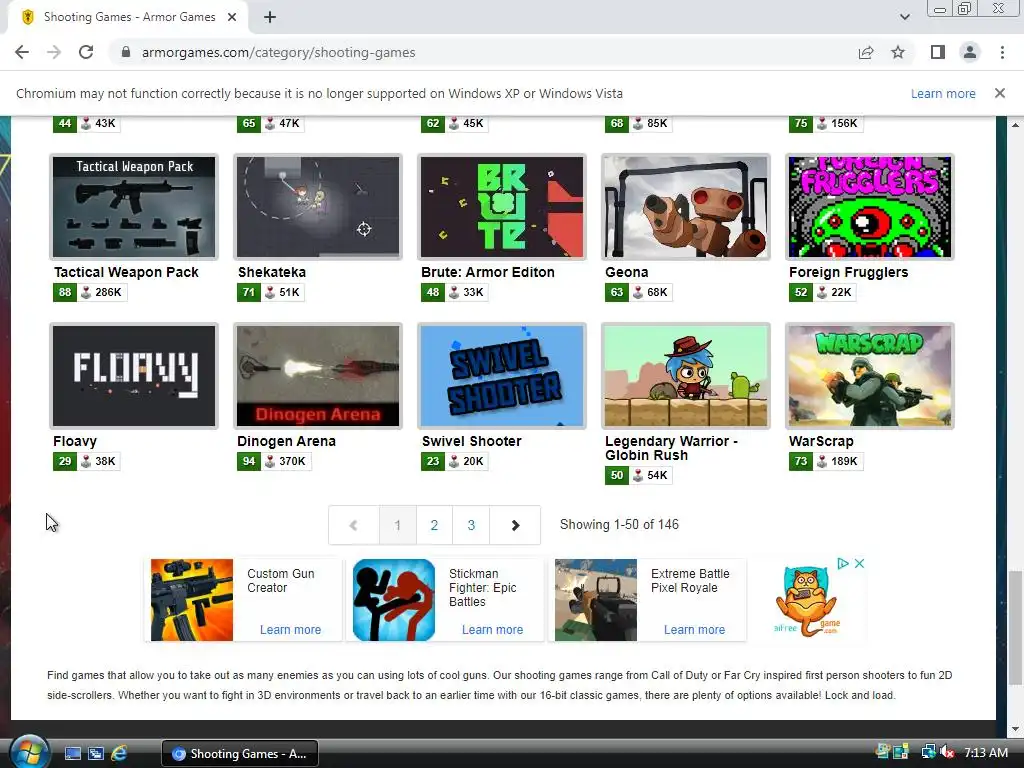Click the Swivel Shooter title link
This screenshot has width=1024, height=768.
pyautogui.click(x=472, y=441)
